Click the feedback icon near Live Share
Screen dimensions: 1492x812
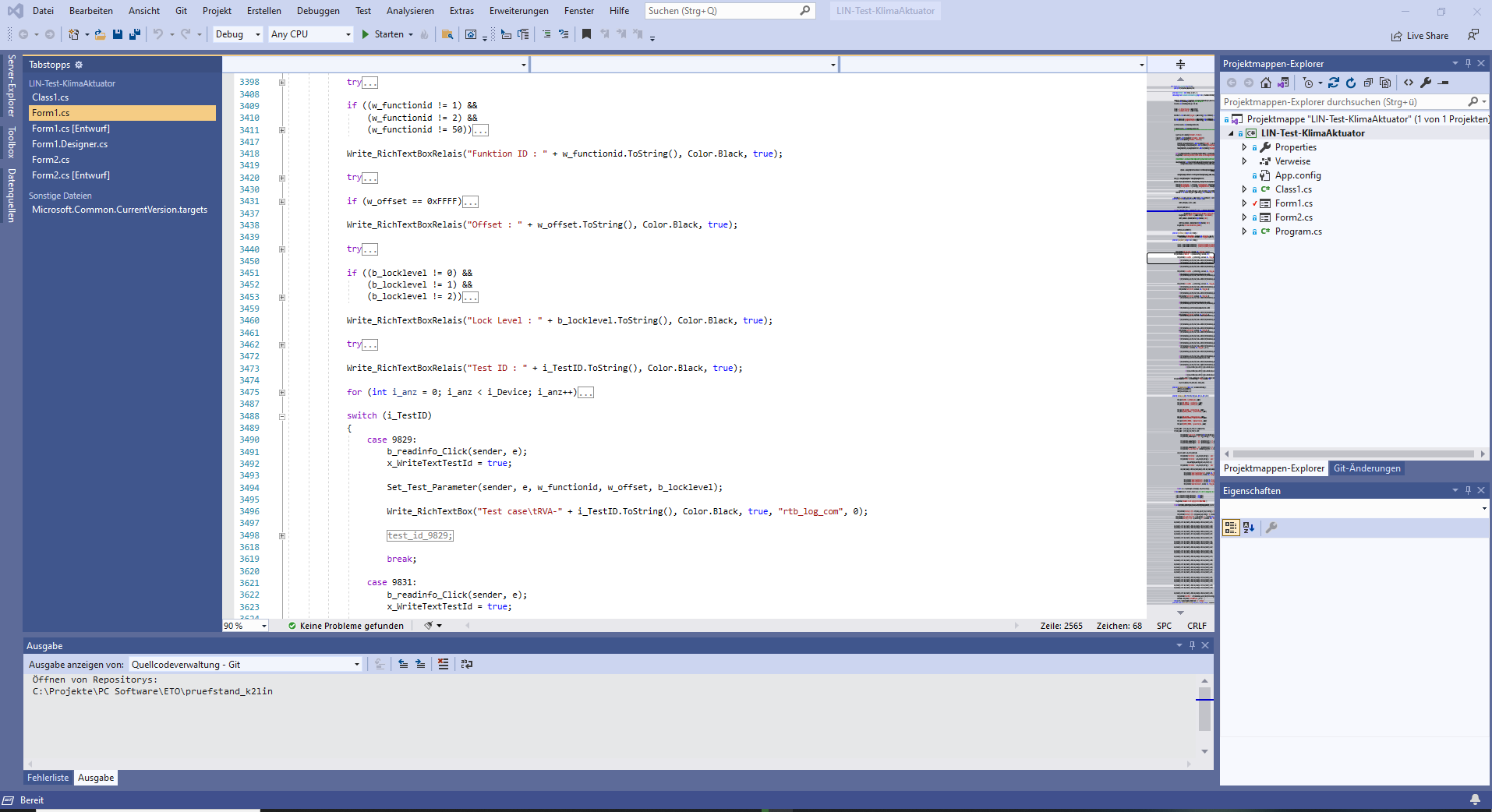point(1473,35)
